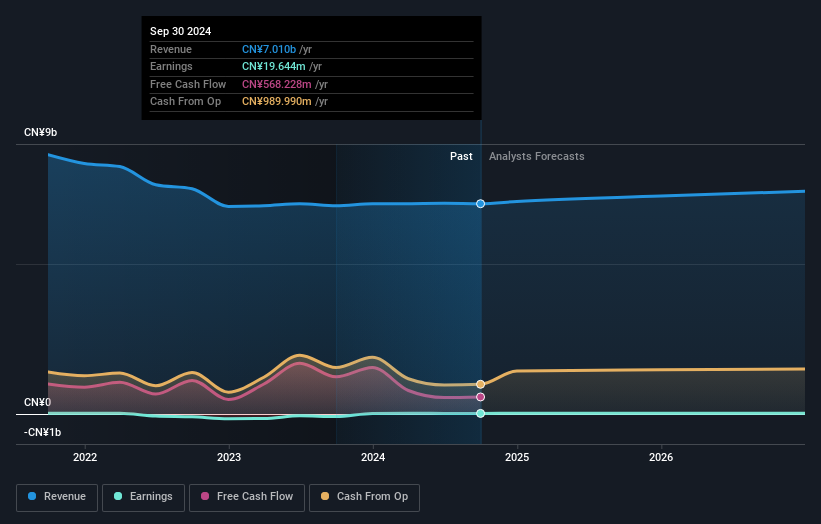The width and height of the screenshot is (821, 524).
Task: Click the teal Earnings data point marker
Action: point(480,414)
